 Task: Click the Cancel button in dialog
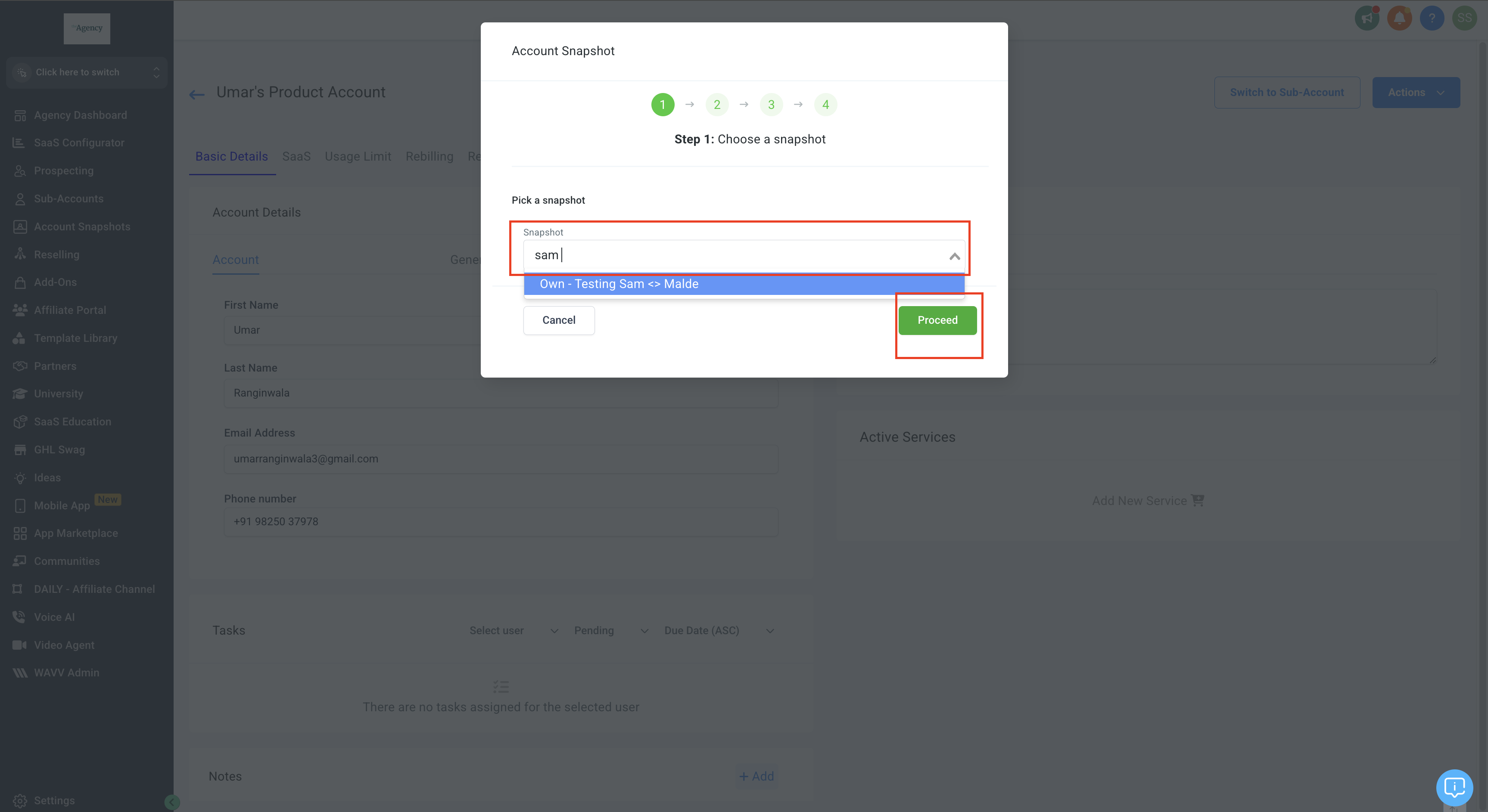pyautogui.click(x=559, y=320)
